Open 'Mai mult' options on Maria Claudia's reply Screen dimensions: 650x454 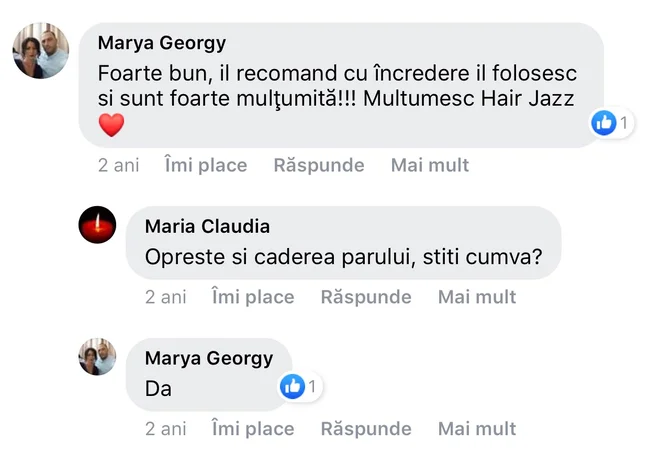click(x=477, y=296)
